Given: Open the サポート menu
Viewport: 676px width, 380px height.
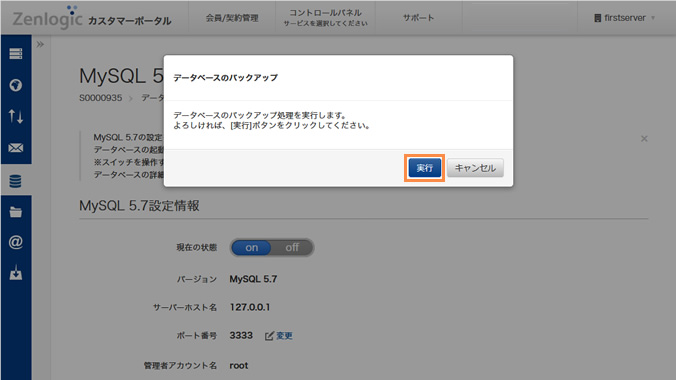Looking at the screenshot, I should coord(418,18).
